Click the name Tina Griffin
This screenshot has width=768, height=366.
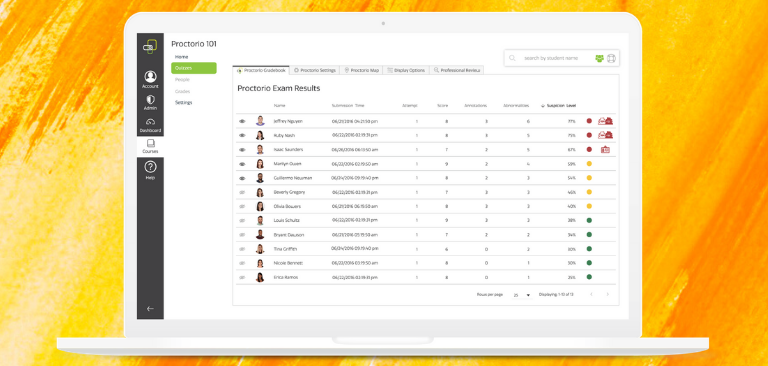click(286, 249)
